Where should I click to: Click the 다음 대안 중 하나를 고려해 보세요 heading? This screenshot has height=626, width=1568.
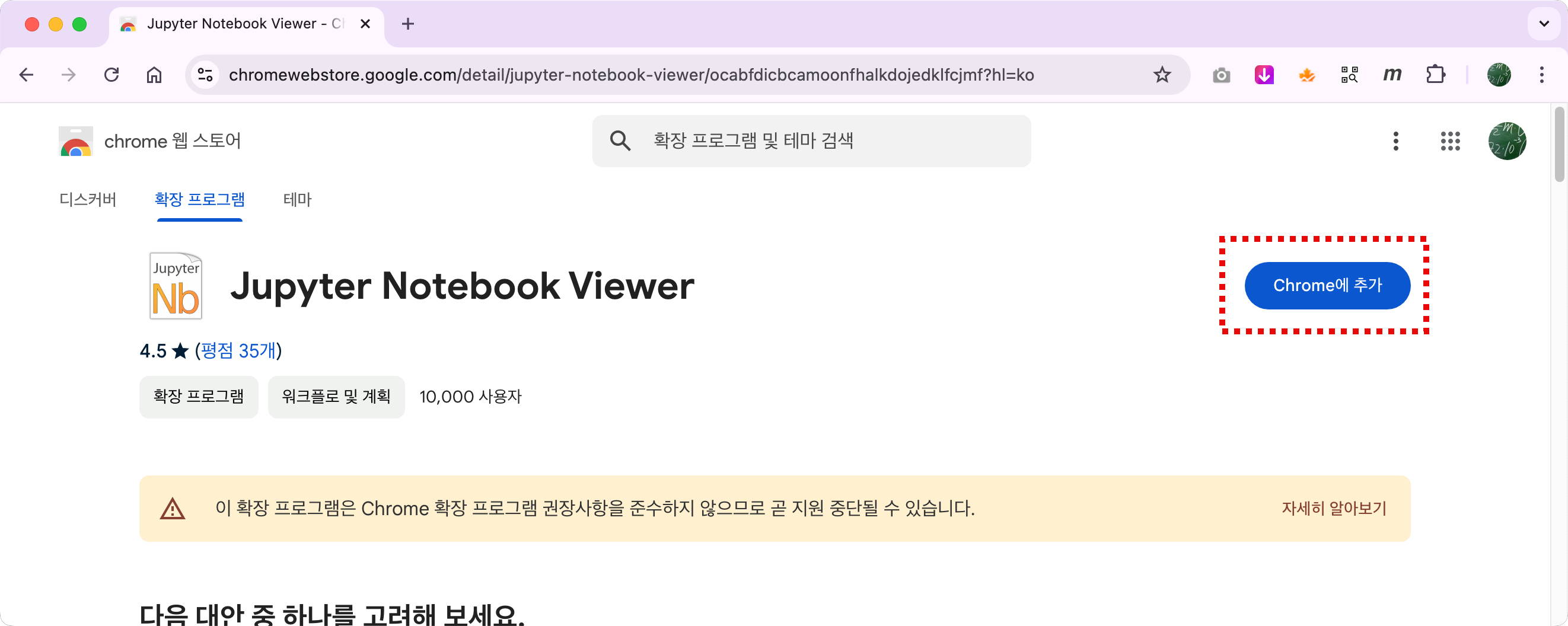coord(332,615)
